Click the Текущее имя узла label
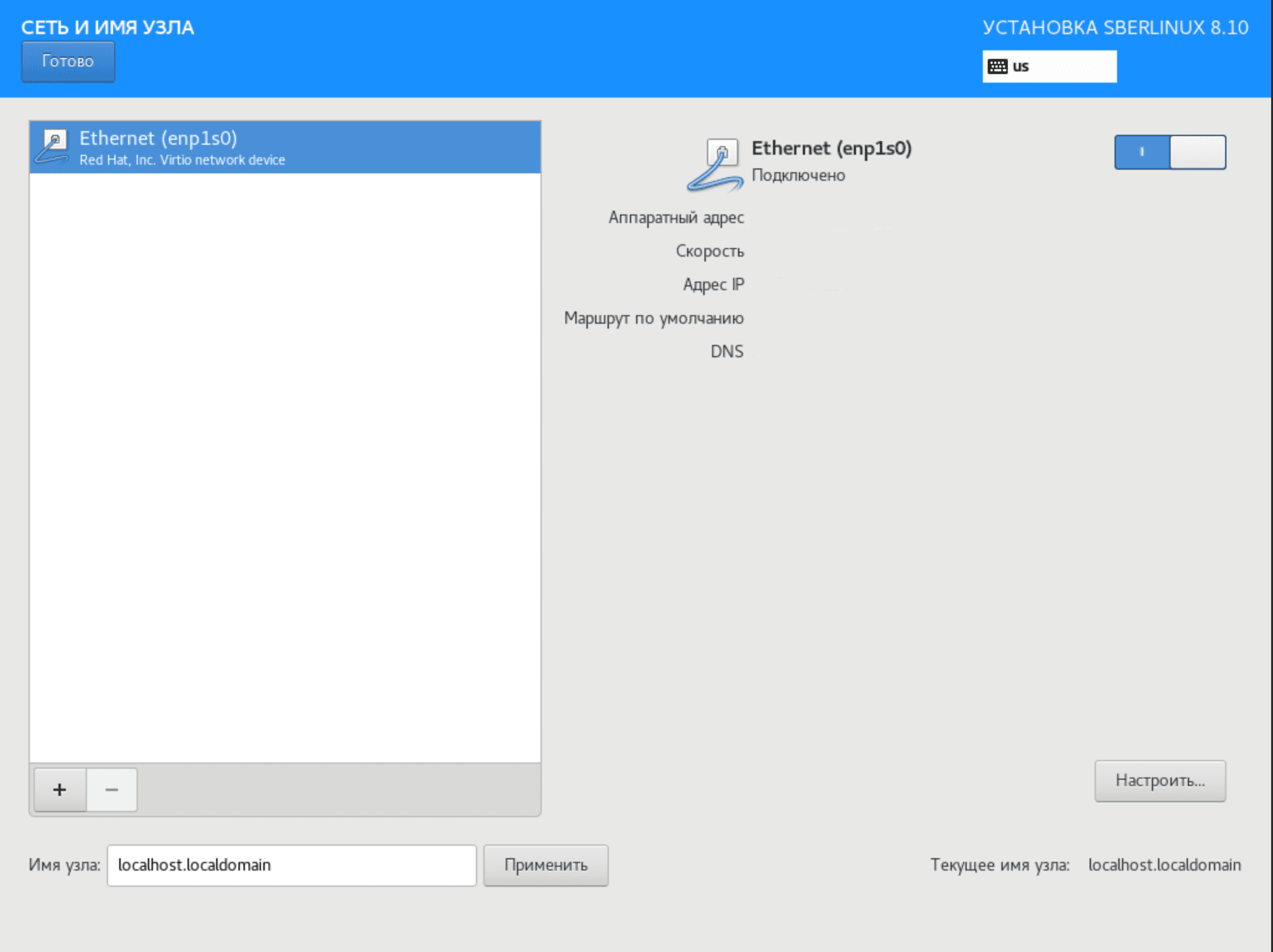This screenshot has height=952, width=1273. click(x=1000, y=865)
